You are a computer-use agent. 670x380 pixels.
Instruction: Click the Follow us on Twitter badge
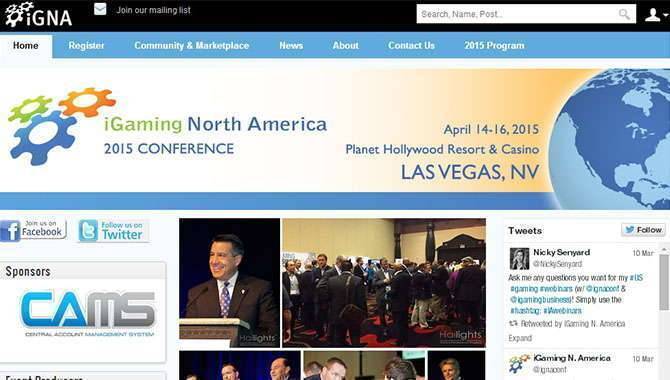point(113,231)
